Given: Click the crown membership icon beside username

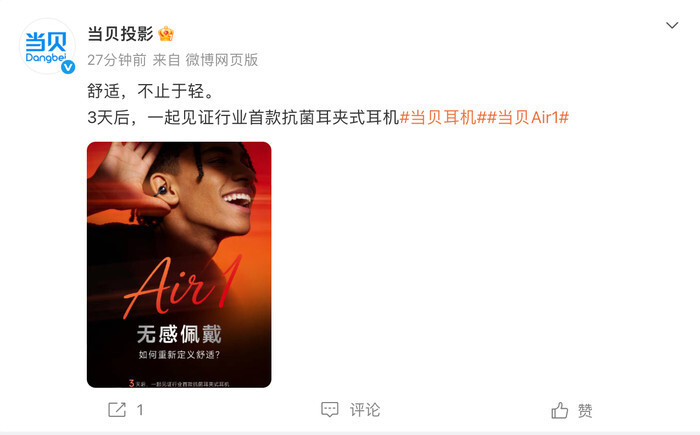Looking at the screenshot, I should click(166, 33).
